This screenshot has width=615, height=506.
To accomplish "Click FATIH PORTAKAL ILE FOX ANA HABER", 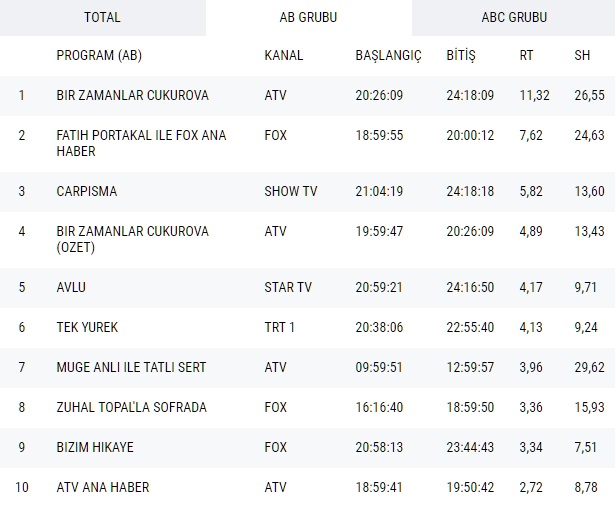I will point(141,143).
